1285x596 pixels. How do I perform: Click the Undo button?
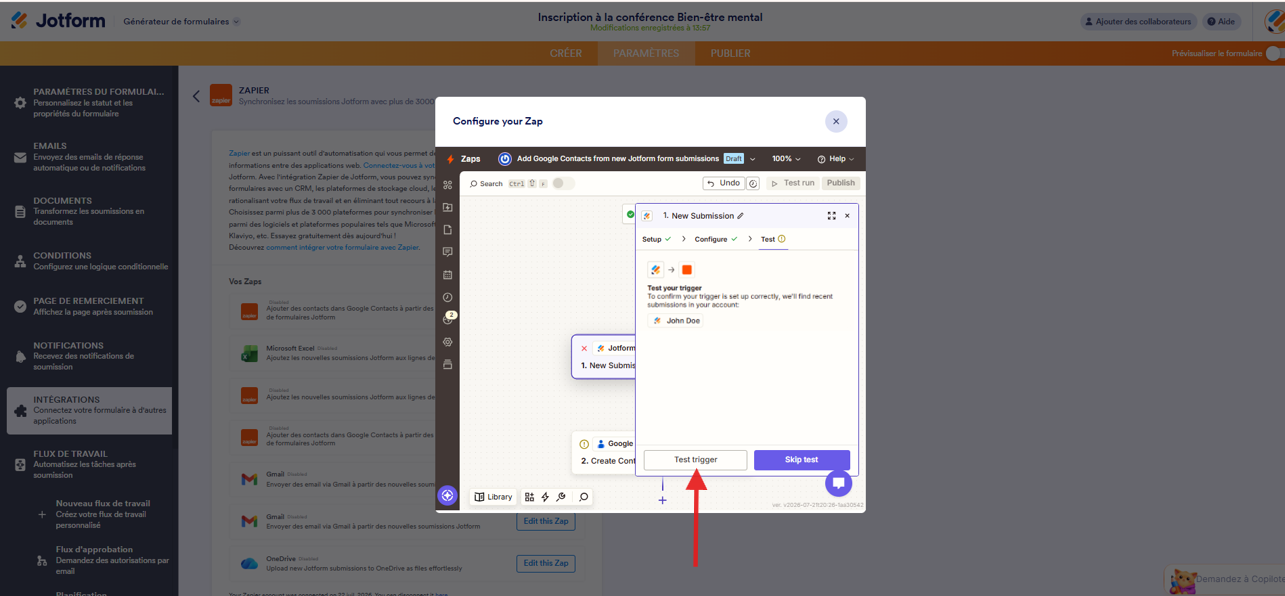pyautogui.click(x=724, y=184)
